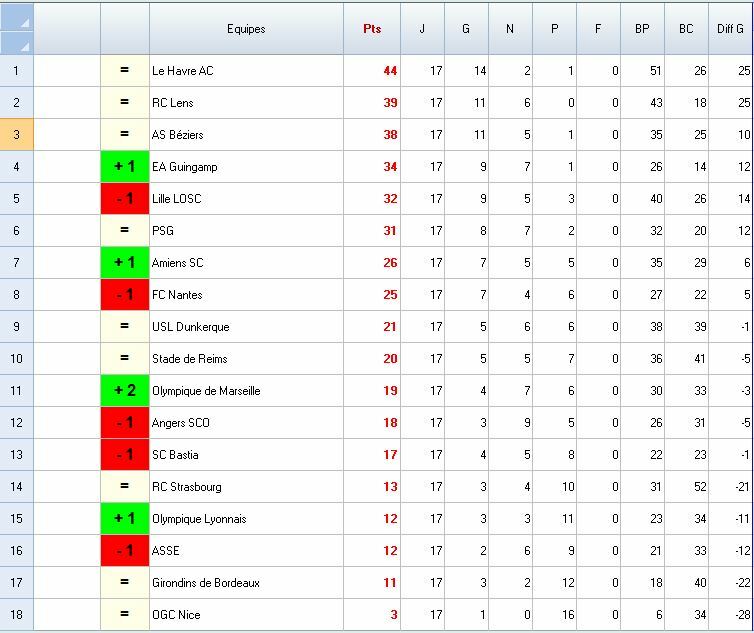Click the green +2 indicator for Olympique de Marseille

[x=125, y=391]
